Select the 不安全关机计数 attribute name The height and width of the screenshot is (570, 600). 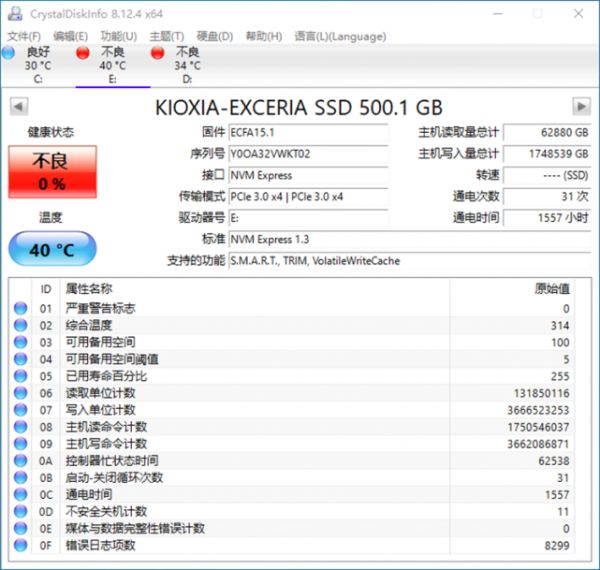[106, 511]
